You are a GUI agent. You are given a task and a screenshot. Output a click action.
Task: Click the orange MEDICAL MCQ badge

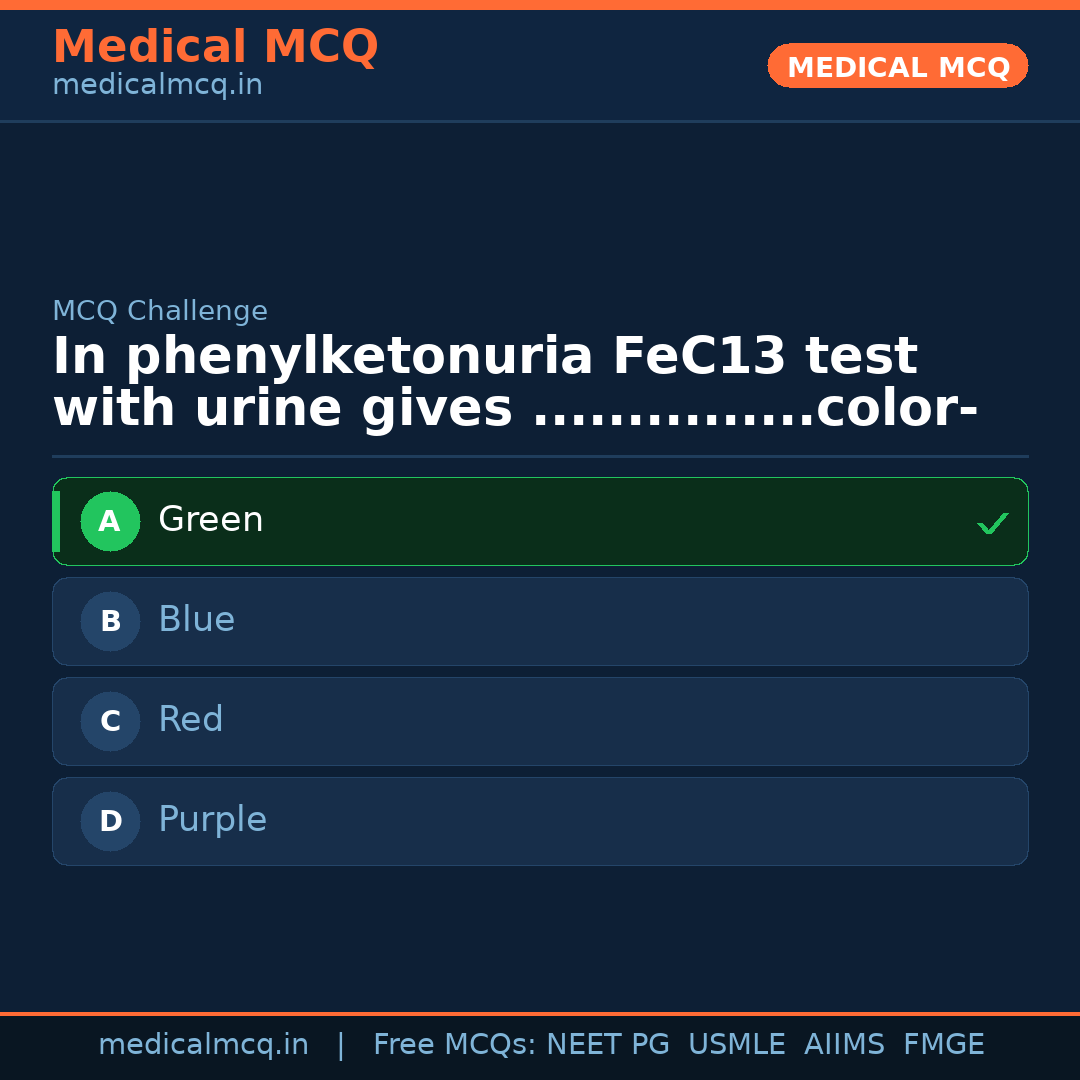898,67
